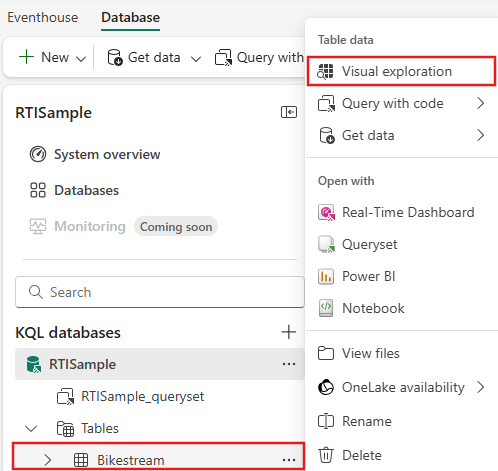Image resolution: width=498 pixels, height=471 pixels.
Task: Click the Notebook icon
Action: pos(326,308)
